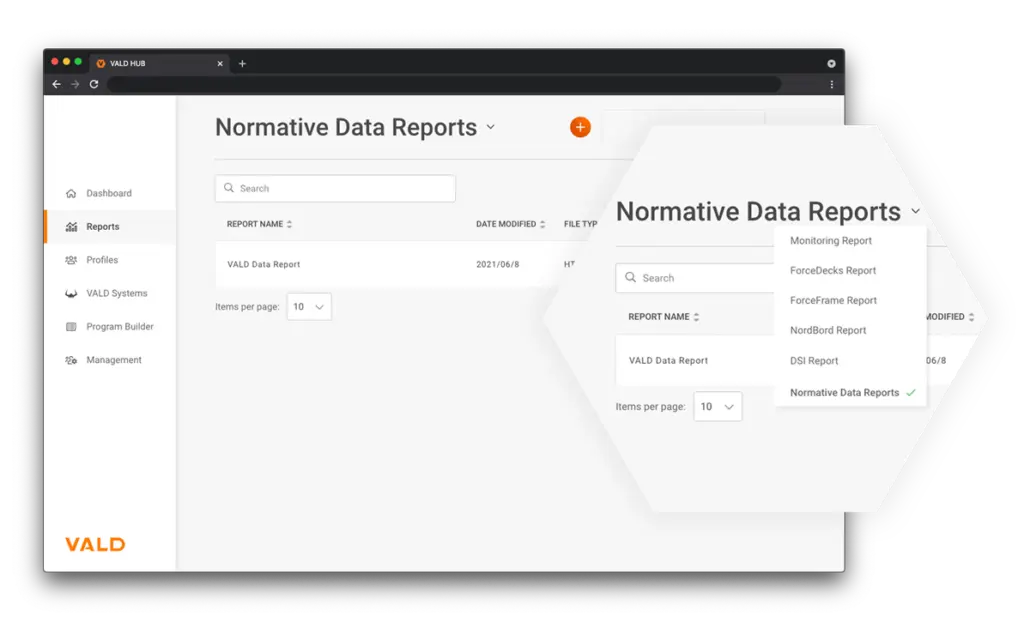
Task: Select ForceFrame Report menu option
Action: [832, 301]
